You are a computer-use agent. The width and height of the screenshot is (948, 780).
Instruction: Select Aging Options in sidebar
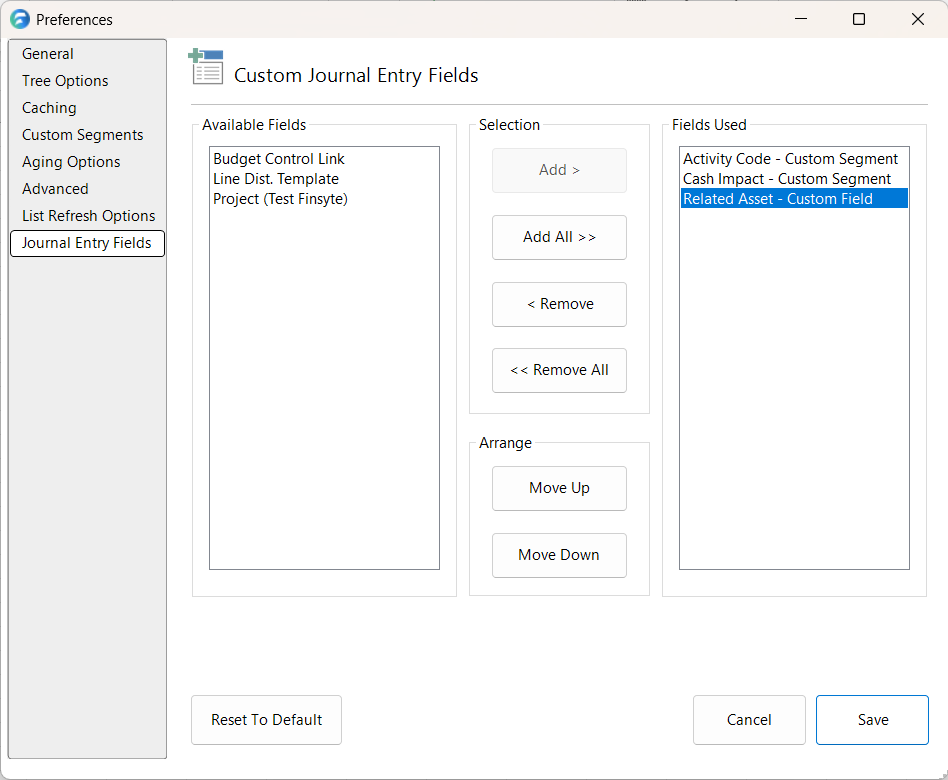point(71,162)
